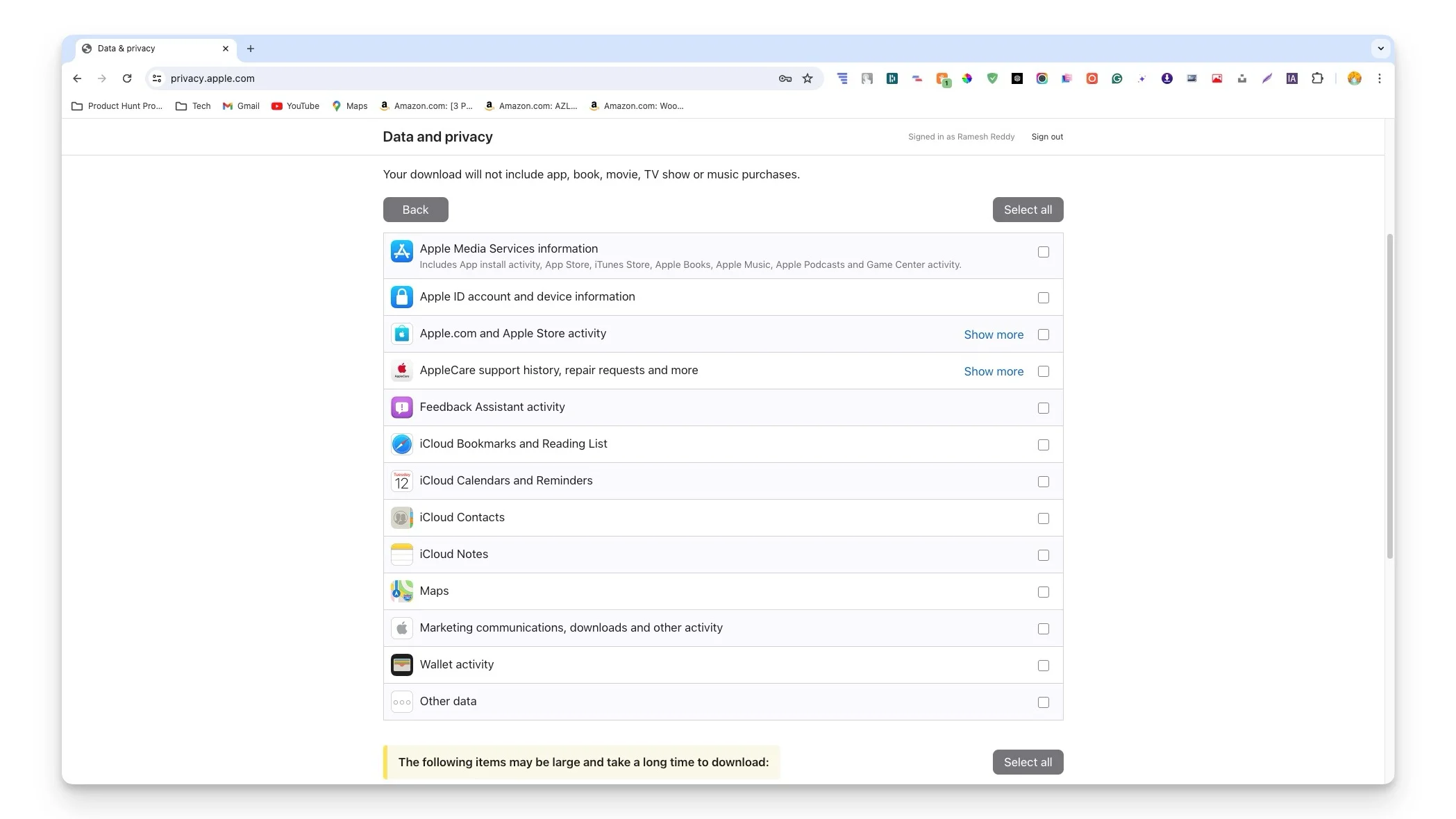Click the Other data ellipsis icon
This screenshot has width=1456, height=819.
402,702
